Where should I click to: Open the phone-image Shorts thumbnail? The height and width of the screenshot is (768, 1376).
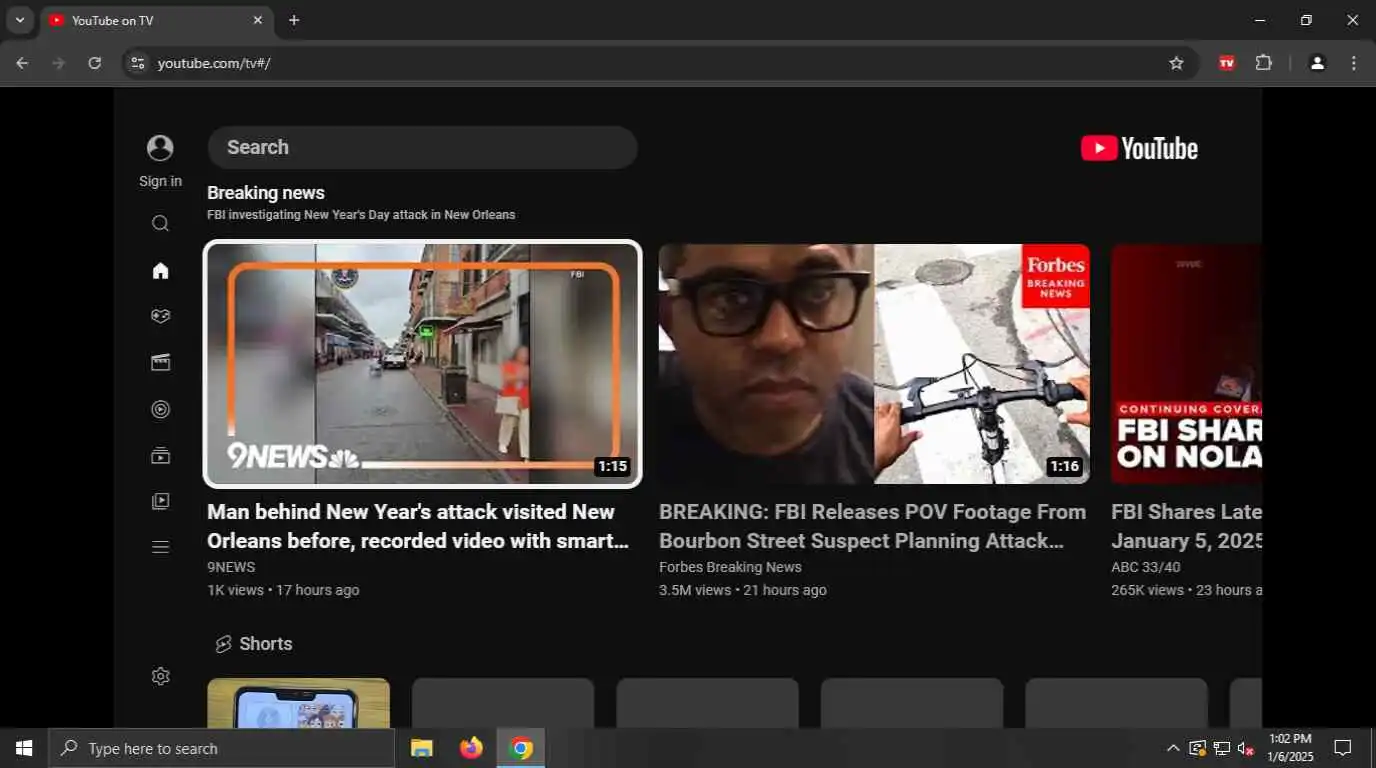pos(298,703)
